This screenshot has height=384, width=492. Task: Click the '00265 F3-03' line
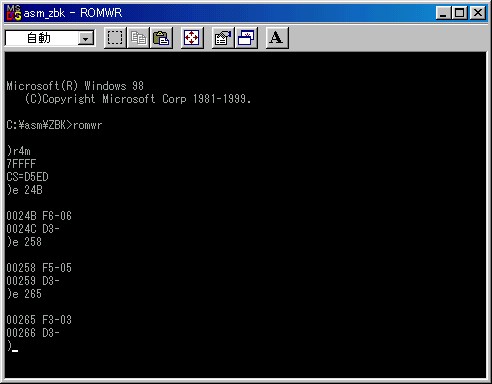[x=39, y=320]
